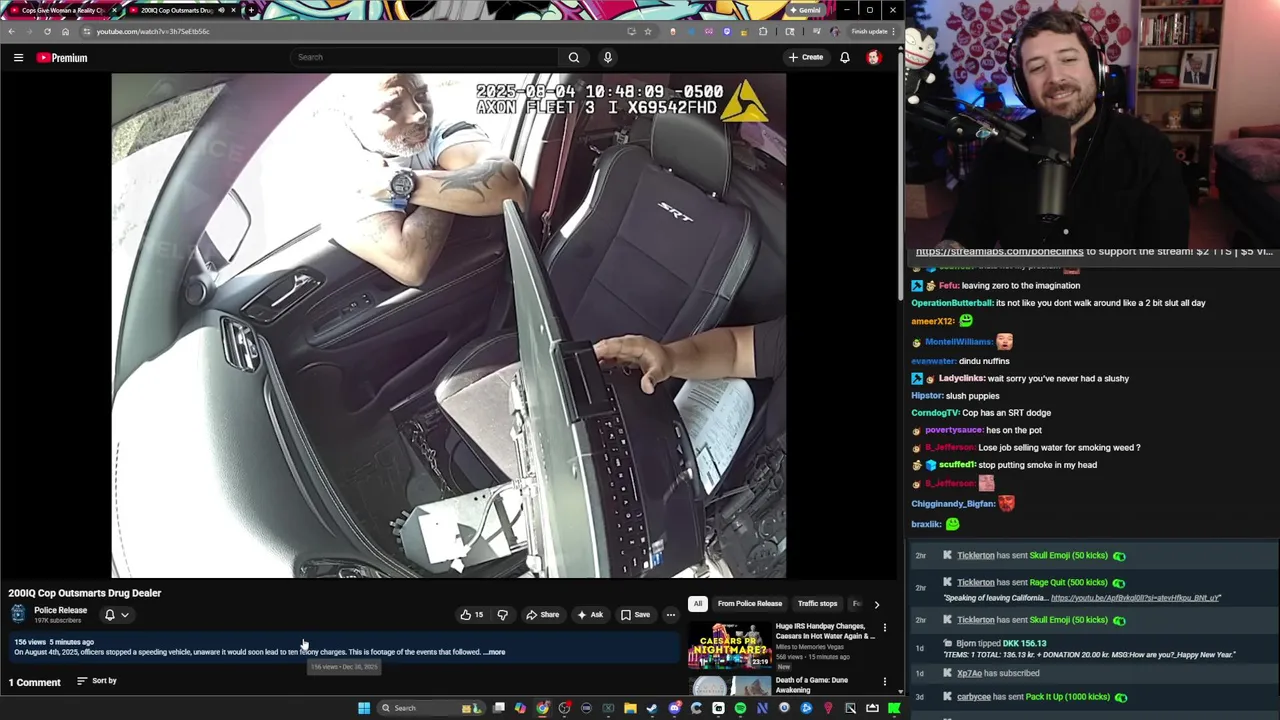Open the Create upload menu
The image size is (1280, 720).
click(805, 57)
